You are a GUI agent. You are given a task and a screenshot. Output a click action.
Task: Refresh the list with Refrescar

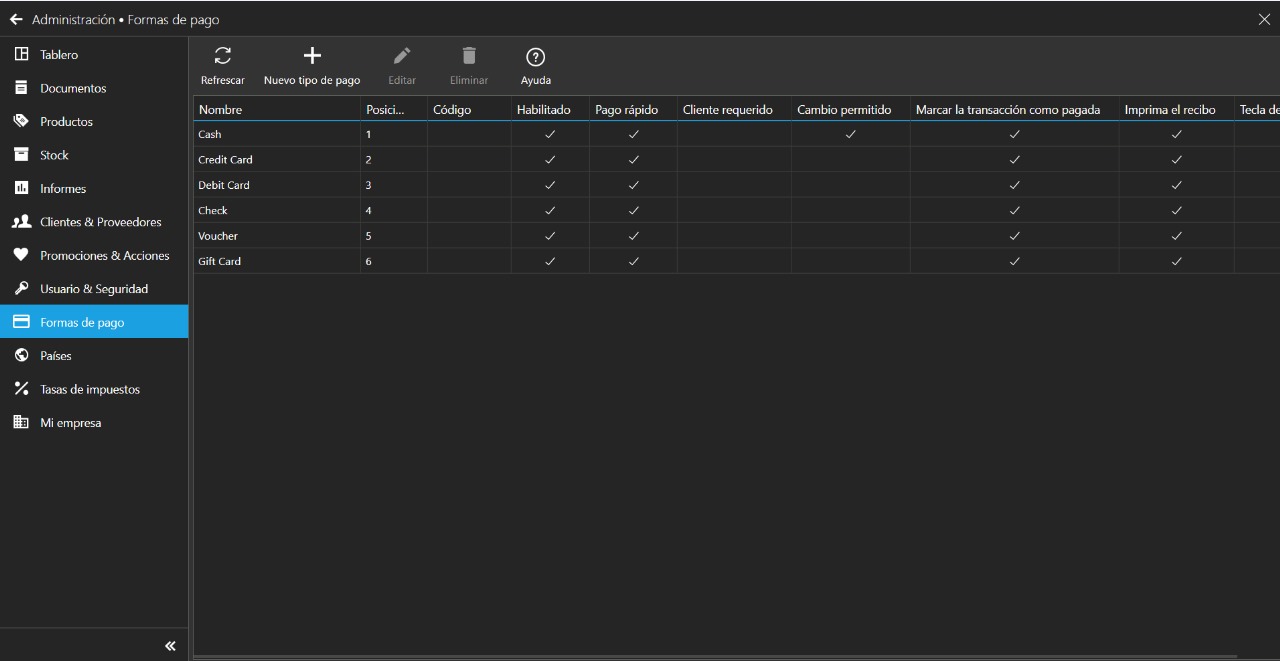223,66
